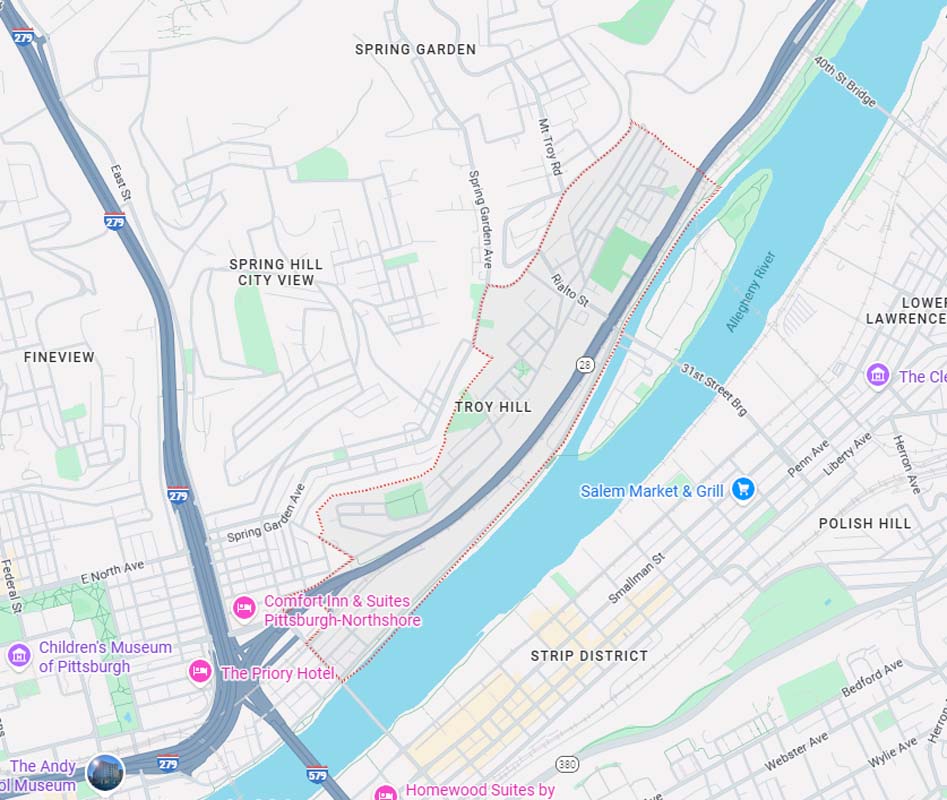Screen dimensions: 947x800
Task: Click the Allegheny River label
Action: pos(750,292)
